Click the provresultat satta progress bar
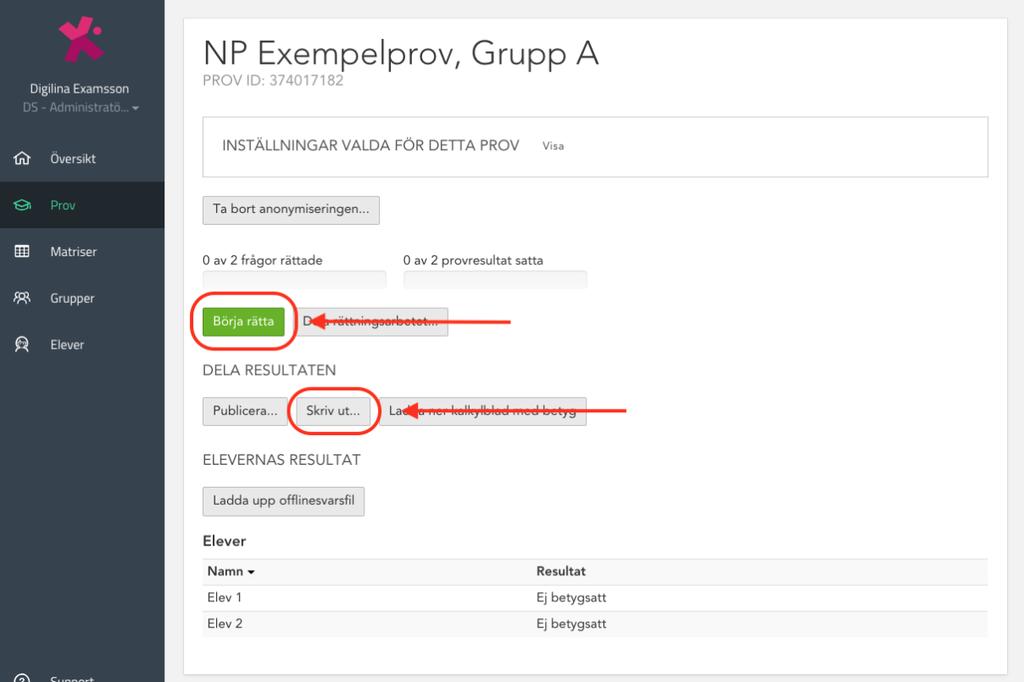The image size is (1024, 682). coord(495,280)
